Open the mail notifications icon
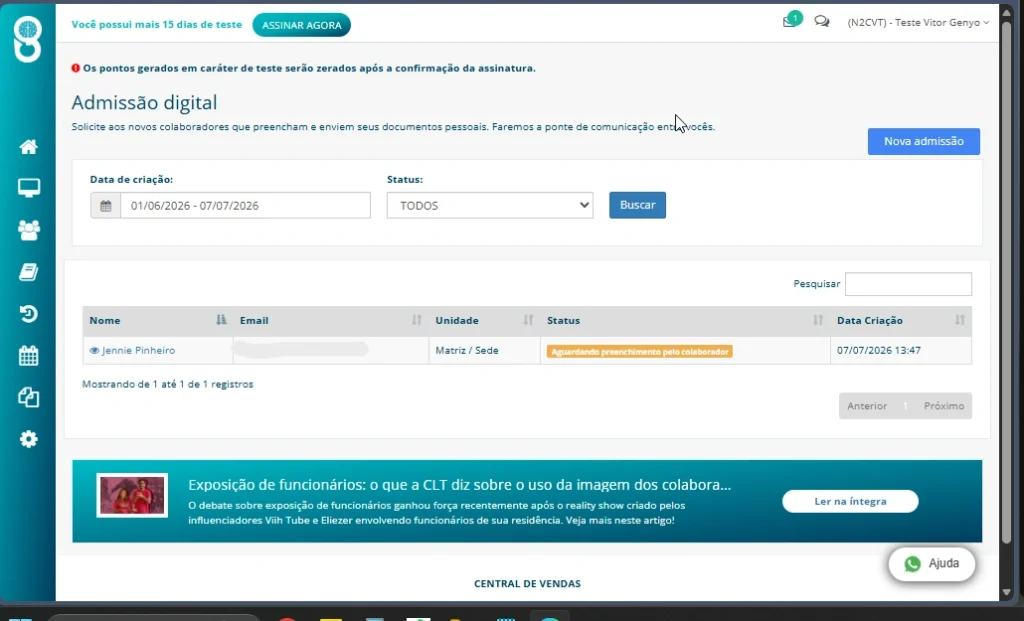This screenshot has width=1024, height=621. [x=790, y=22]
